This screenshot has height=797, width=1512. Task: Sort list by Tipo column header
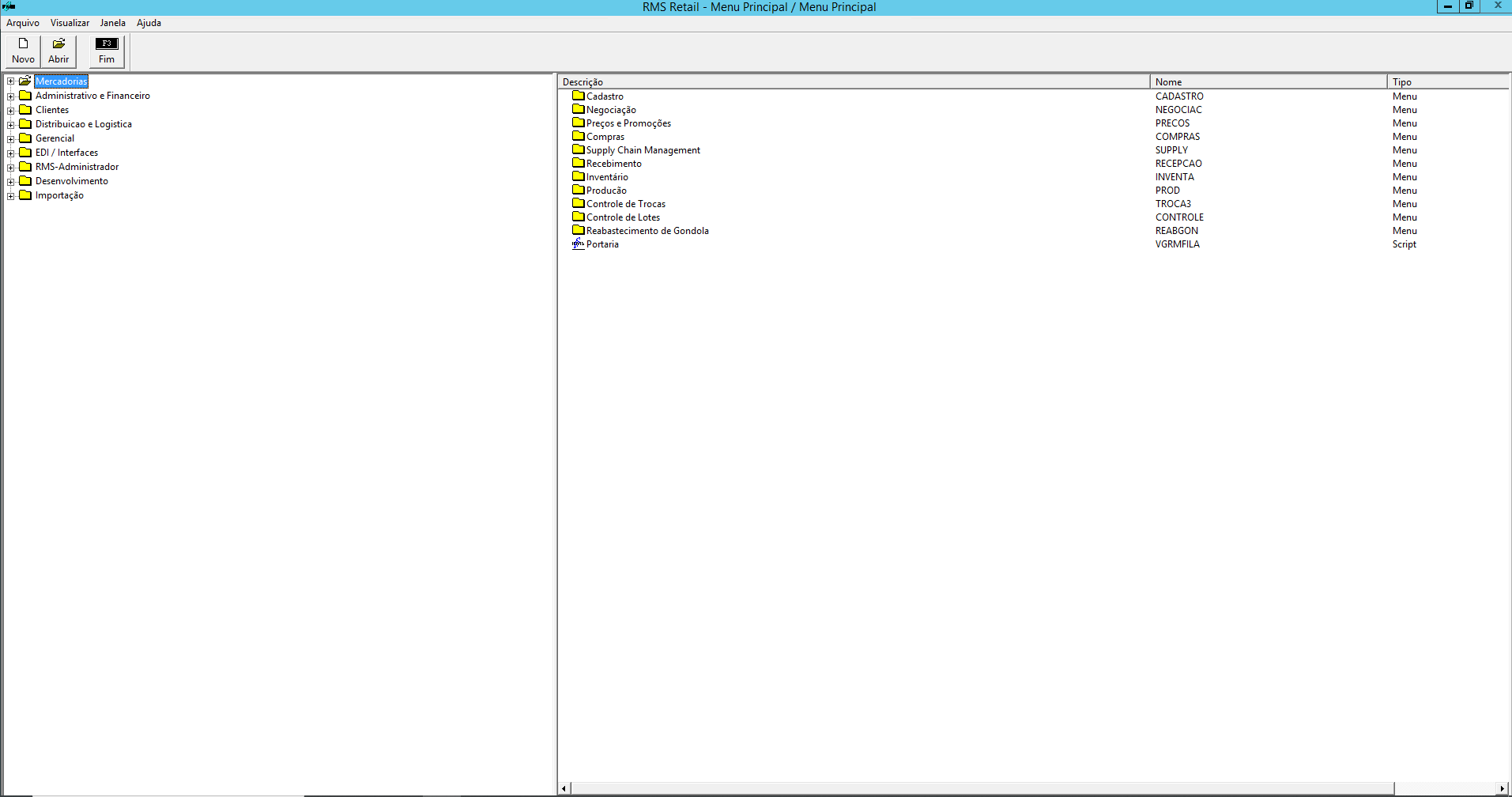pos(1449,81)
